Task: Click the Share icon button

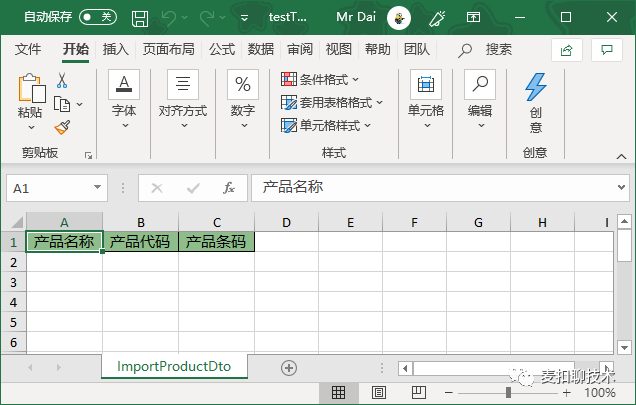Action: tap(567, 50)
